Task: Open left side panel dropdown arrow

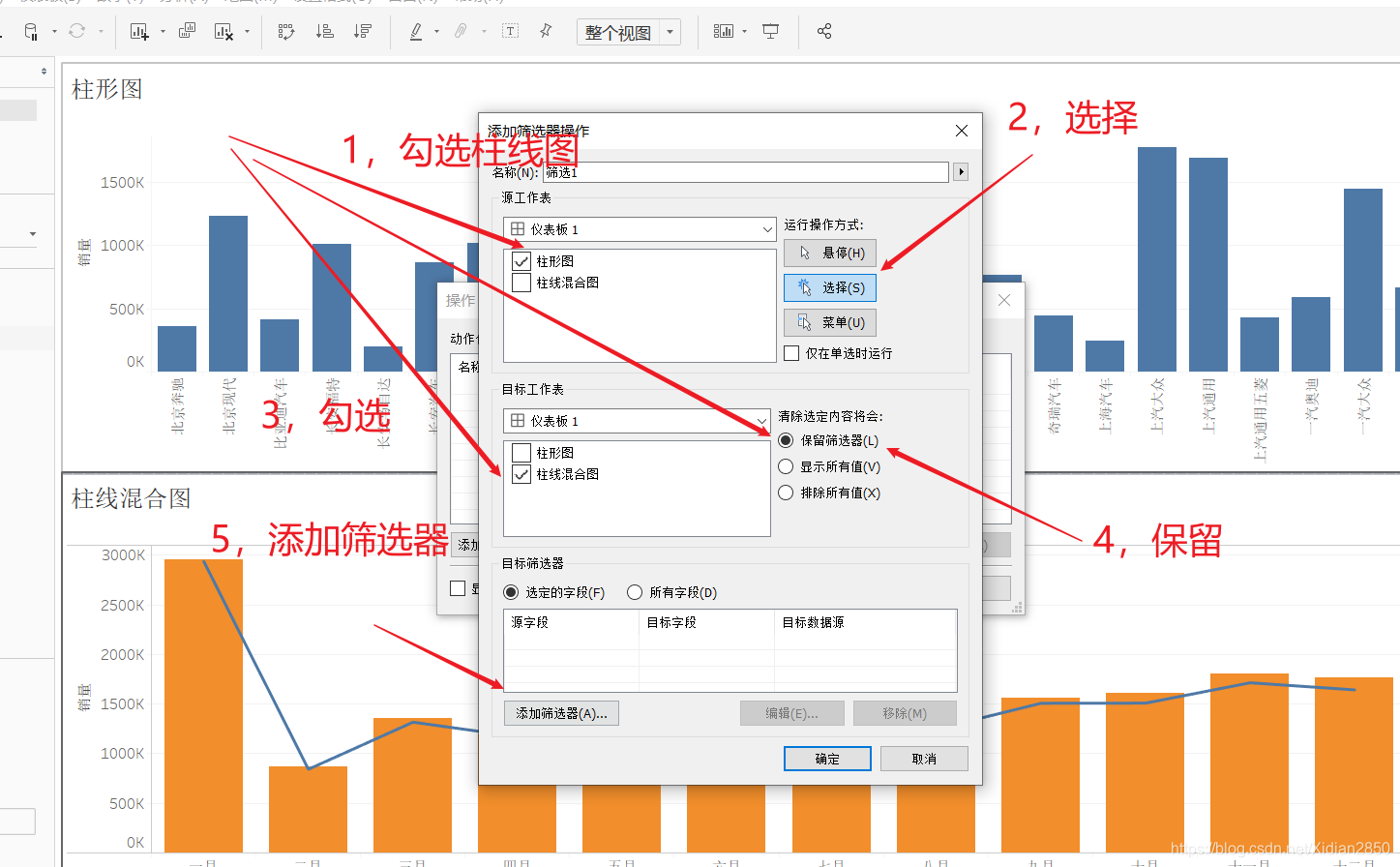Action: pos(33,233)
